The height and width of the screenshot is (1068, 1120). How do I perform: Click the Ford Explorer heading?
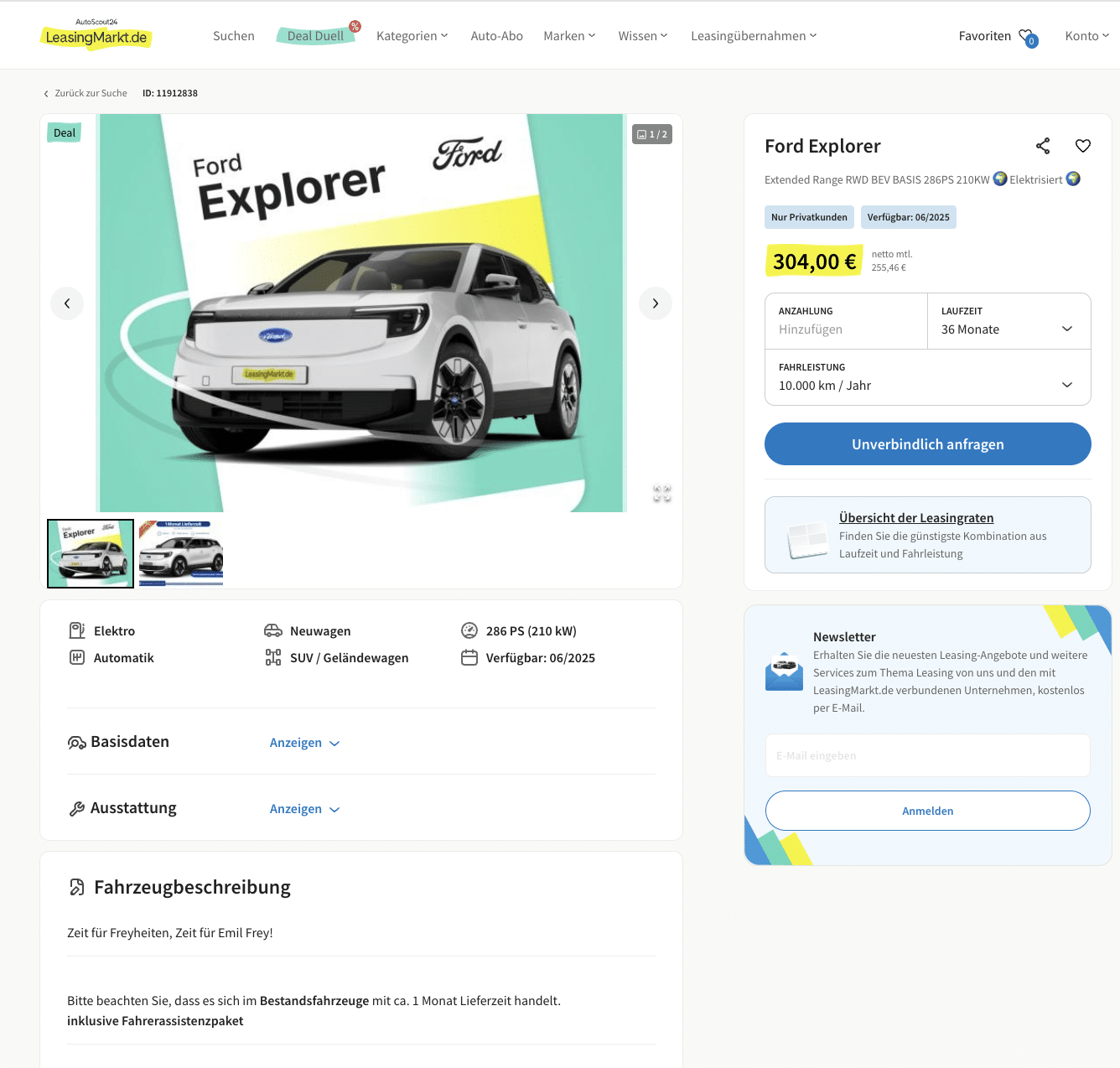tap(822, 146)
